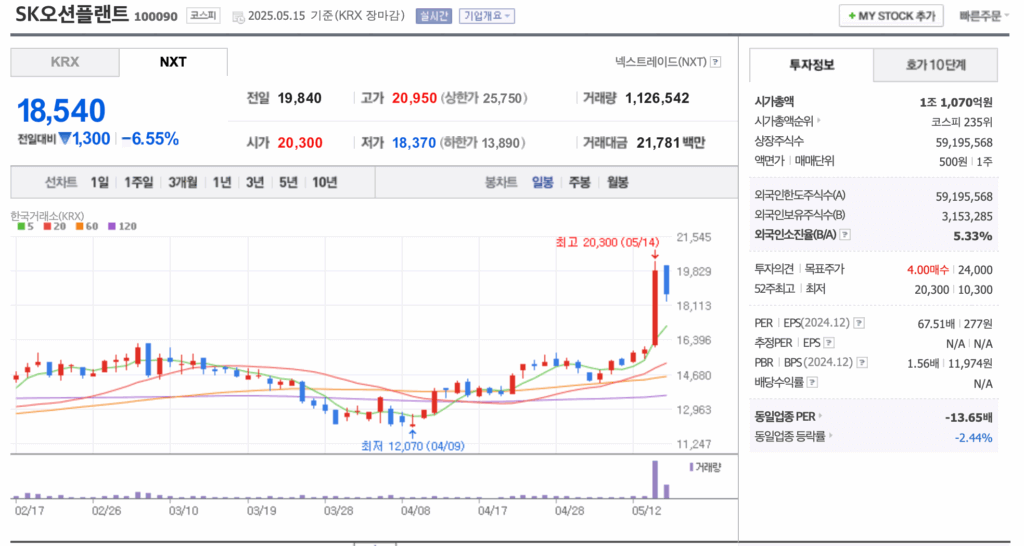Image resolution: width=1024 pixels, height=546 pixels.
Task: Expand the 빠른주문 dropdown
Action: 984,16
